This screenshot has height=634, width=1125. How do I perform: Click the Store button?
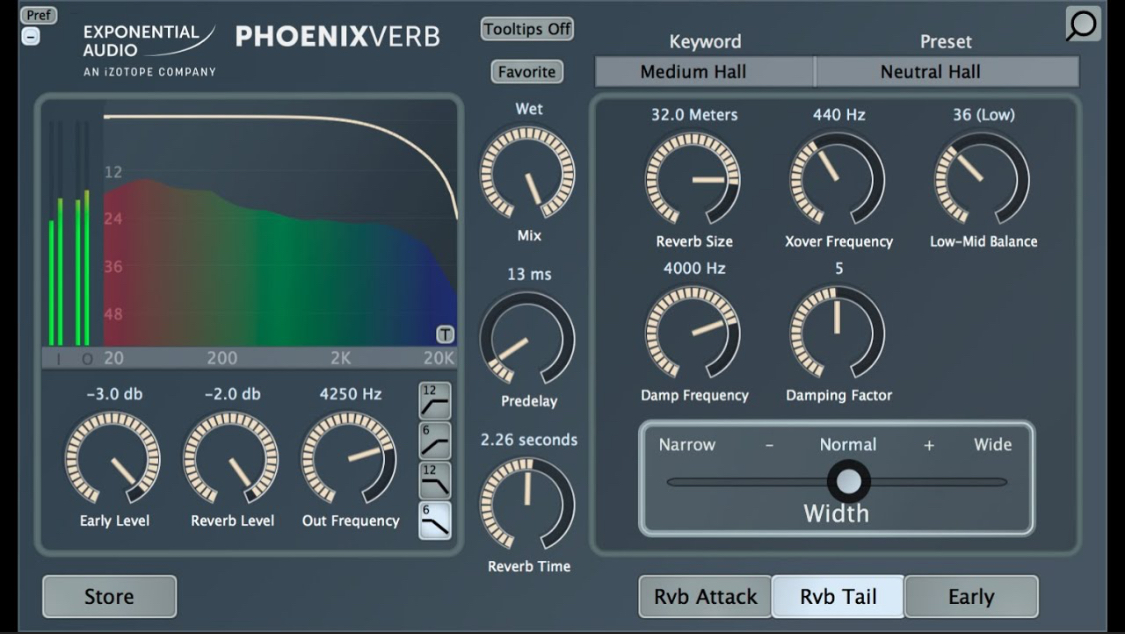[109, 597]
